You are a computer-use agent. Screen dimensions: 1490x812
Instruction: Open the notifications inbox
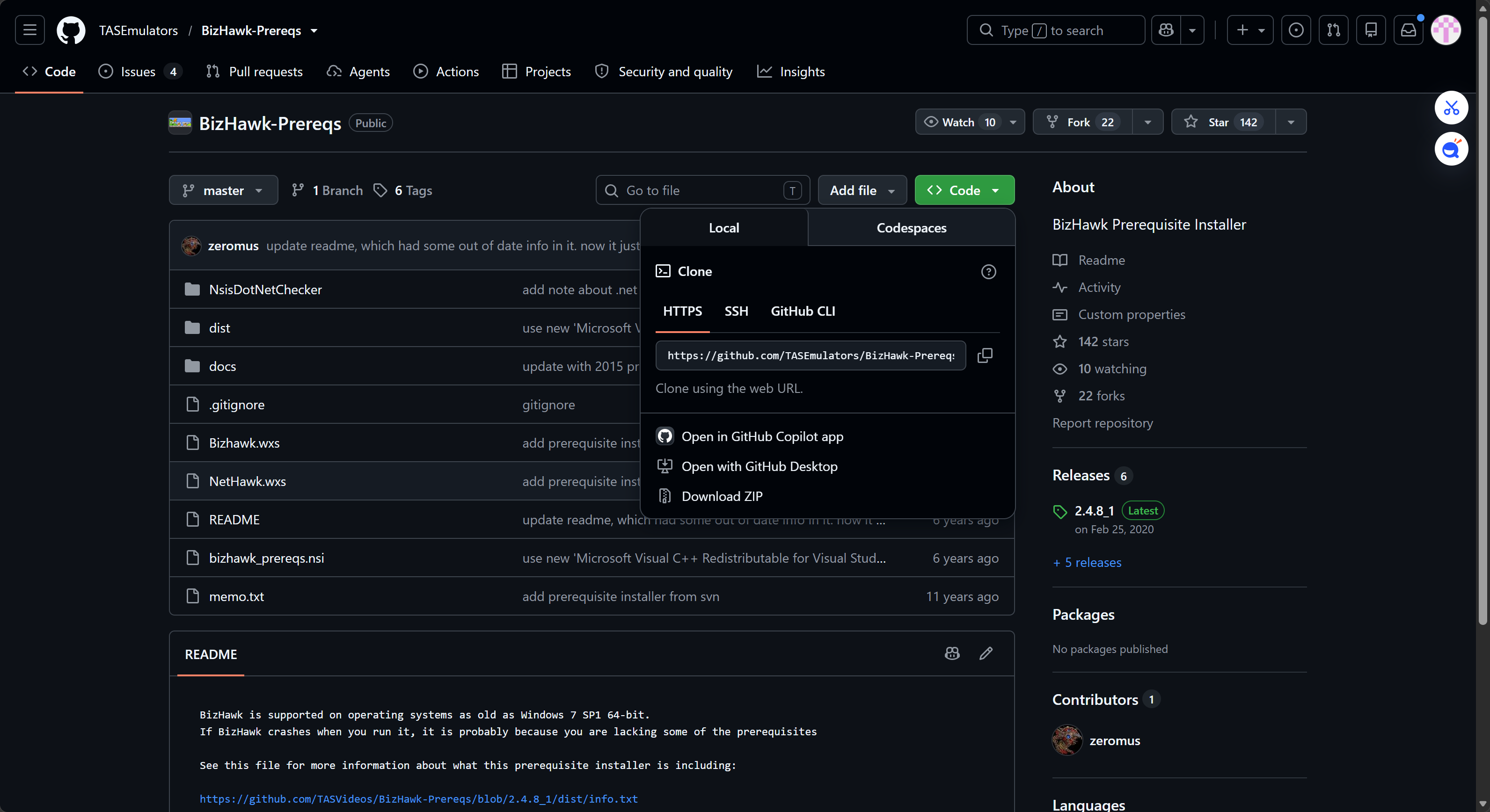(1409, 30)
